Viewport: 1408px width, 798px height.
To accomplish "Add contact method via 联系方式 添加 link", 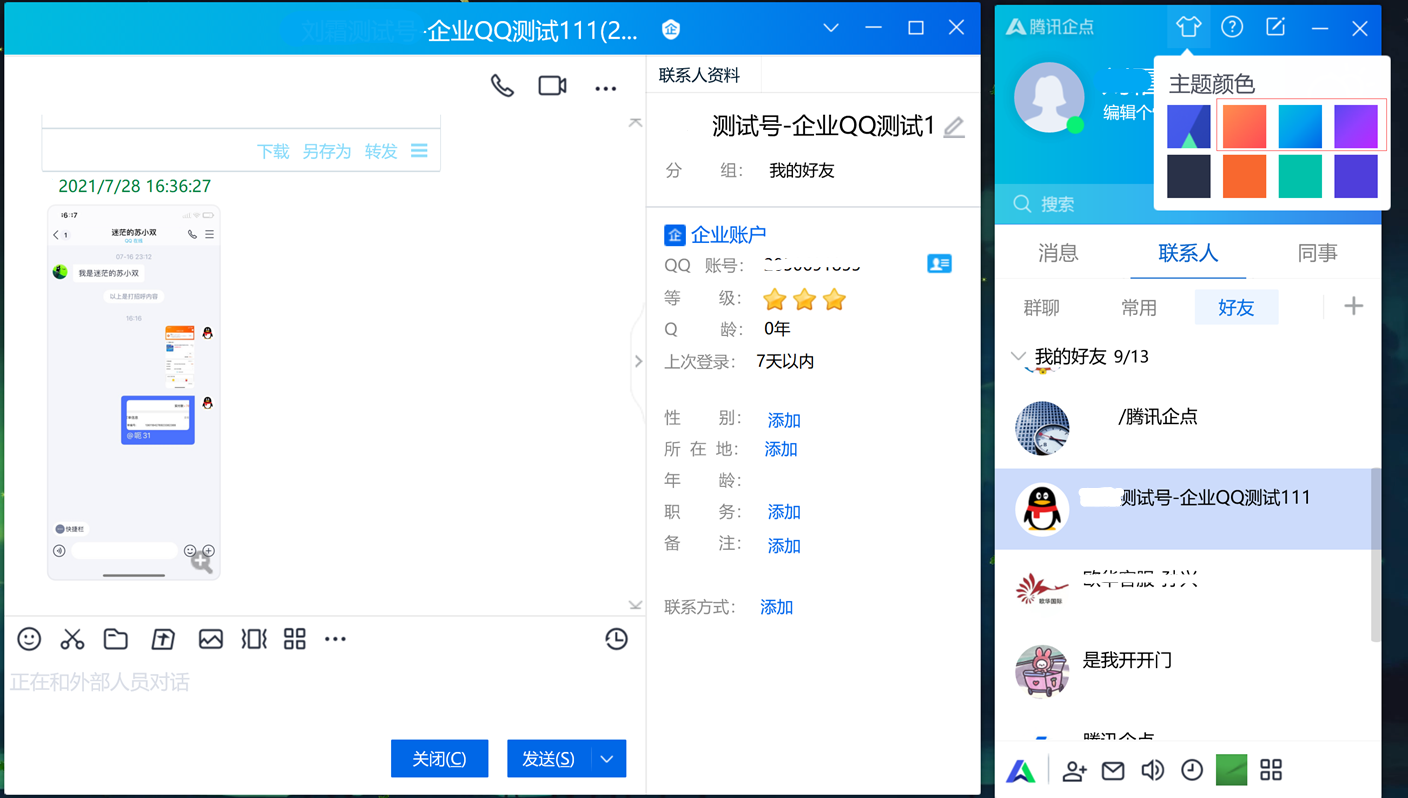I will [x=776, y=607].
